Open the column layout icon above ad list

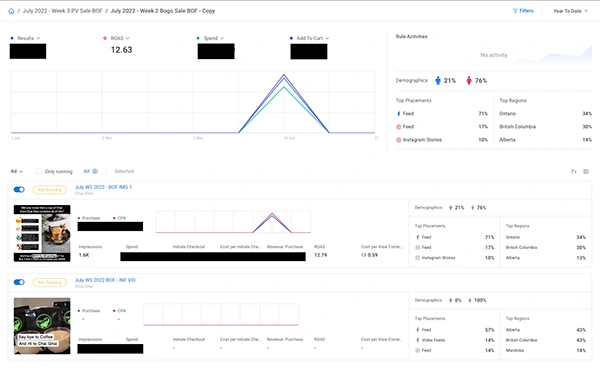click(x=586, y=171)
